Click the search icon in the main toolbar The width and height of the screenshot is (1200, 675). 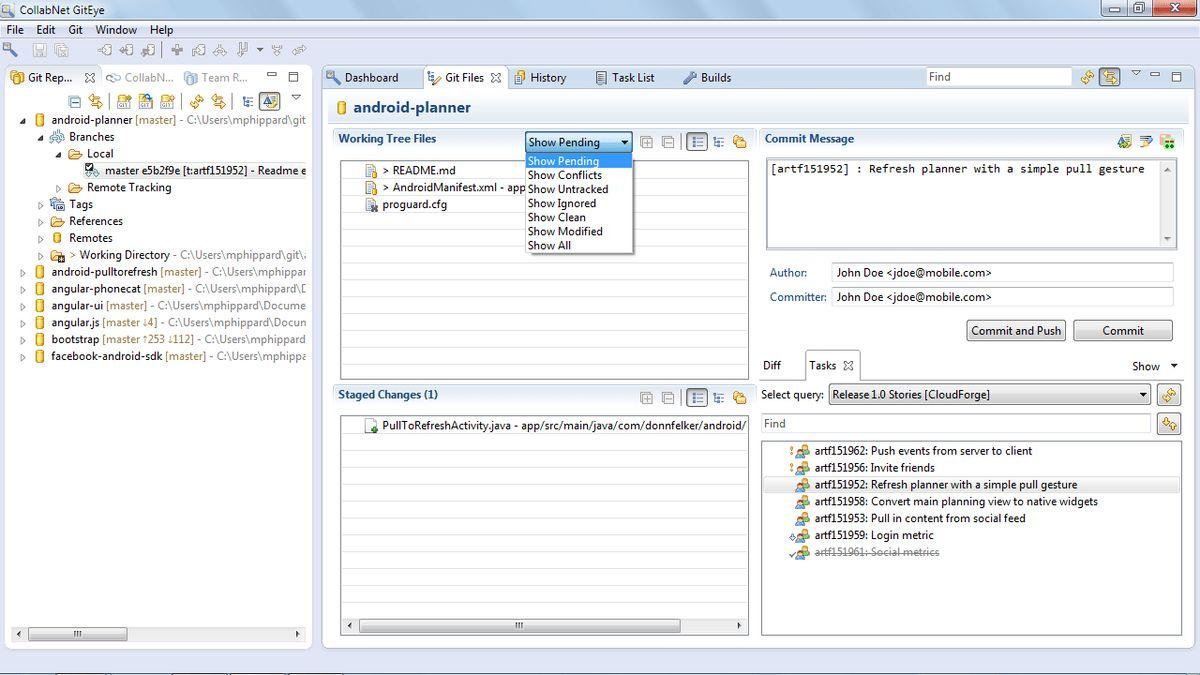12,49
